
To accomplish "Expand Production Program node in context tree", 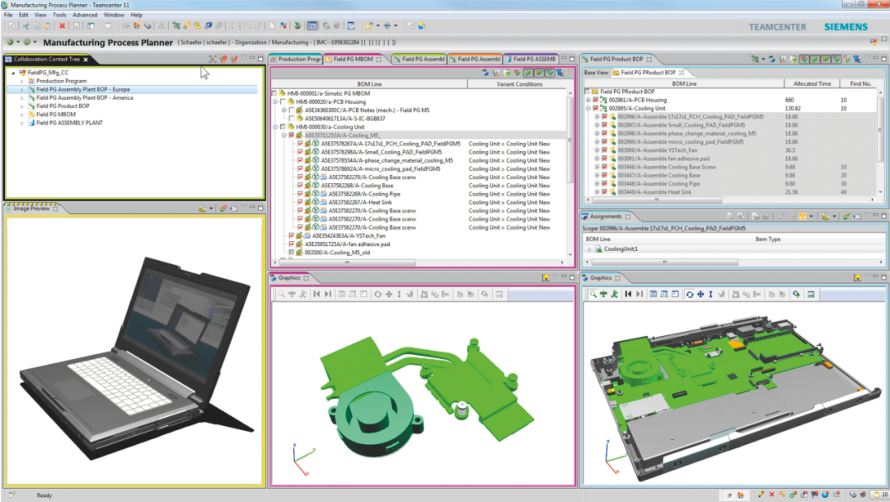I will tap(22, 81).
